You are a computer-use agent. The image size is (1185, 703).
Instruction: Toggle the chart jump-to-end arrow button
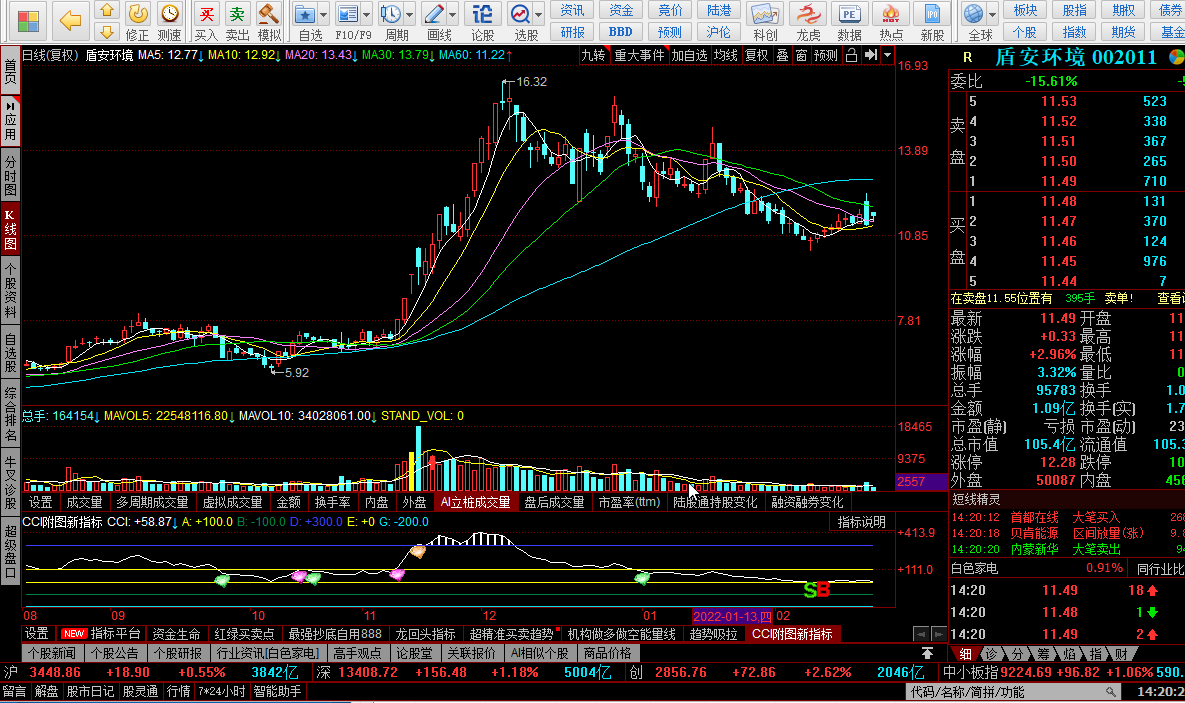871,55
